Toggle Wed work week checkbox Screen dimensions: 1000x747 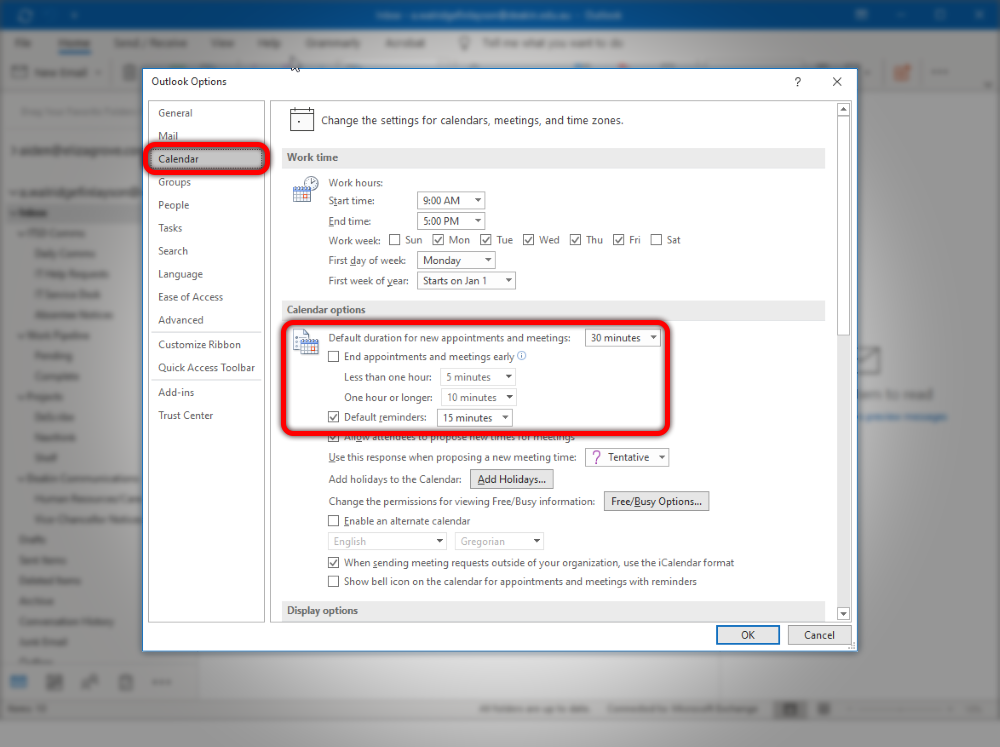pos(528,240)
